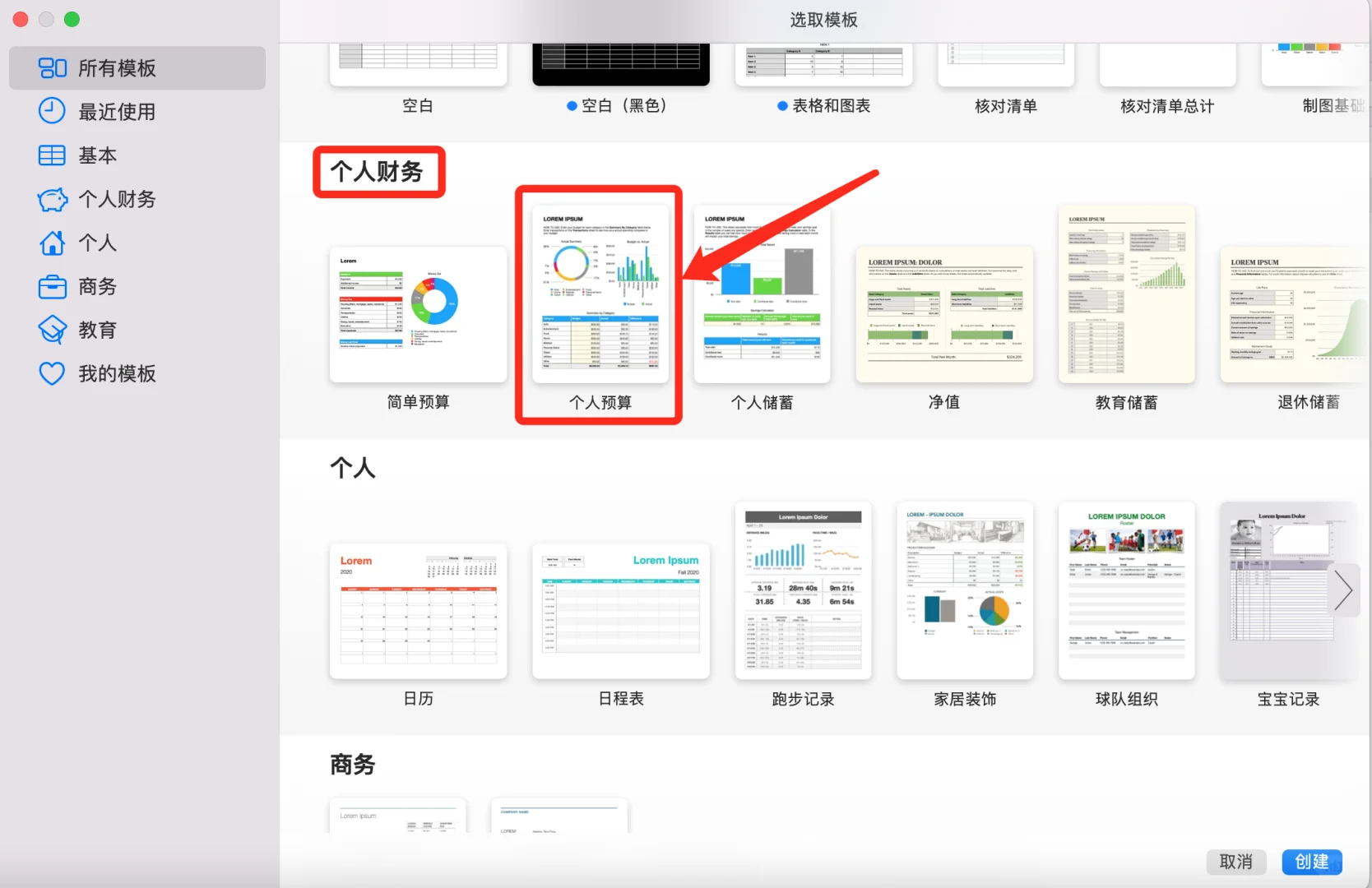Select the 日历 template
Image resolution: width=1372 pixels, height=888 pixels.
point(417,610)
